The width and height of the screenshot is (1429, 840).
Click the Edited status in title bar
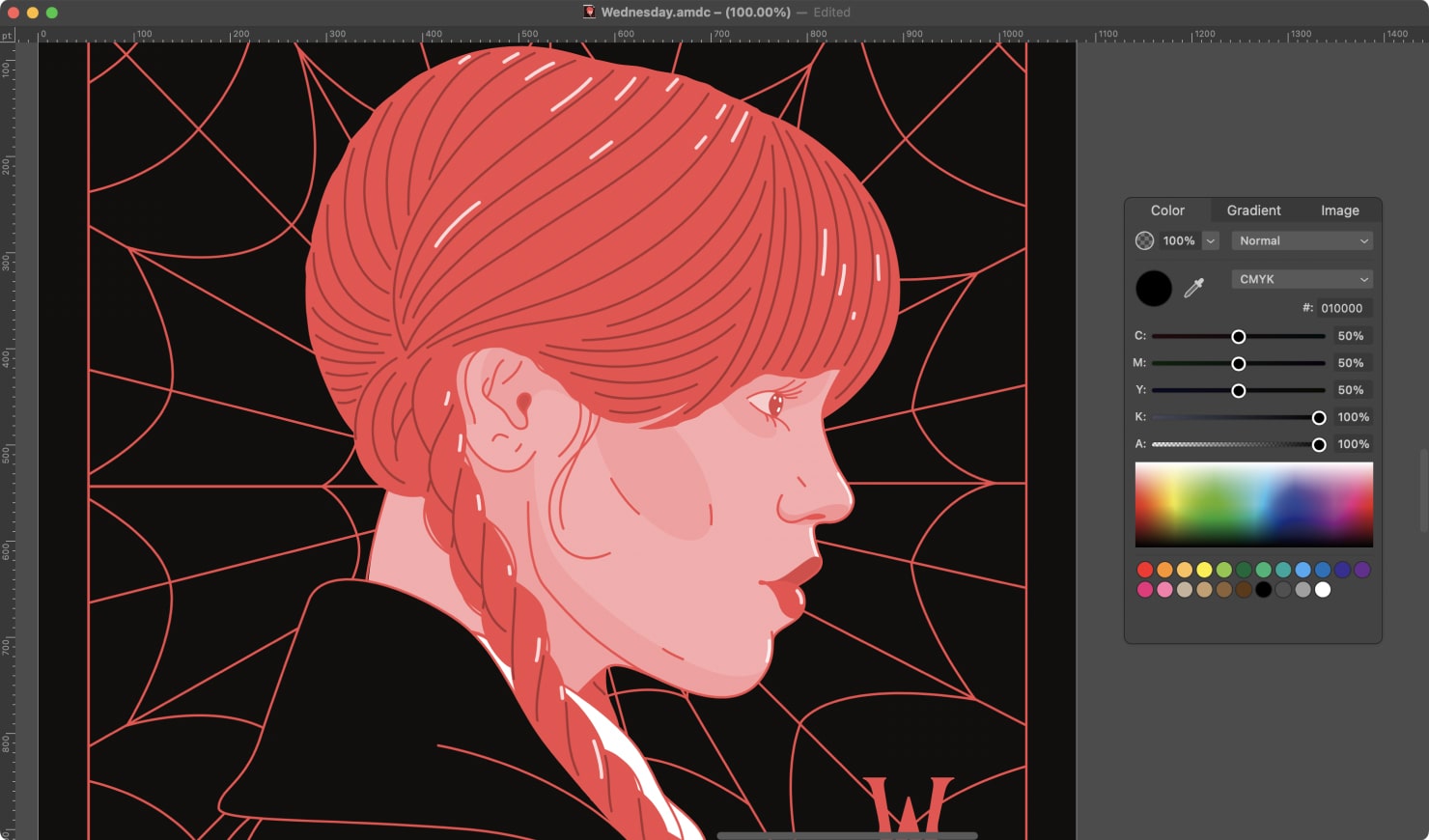click(x=831, y=13)
